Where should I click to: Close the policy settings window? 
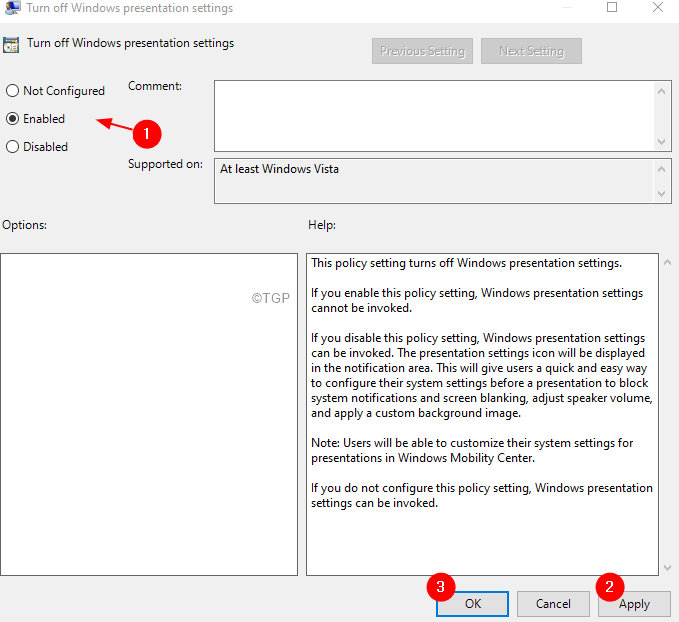(x=658, y=7)
